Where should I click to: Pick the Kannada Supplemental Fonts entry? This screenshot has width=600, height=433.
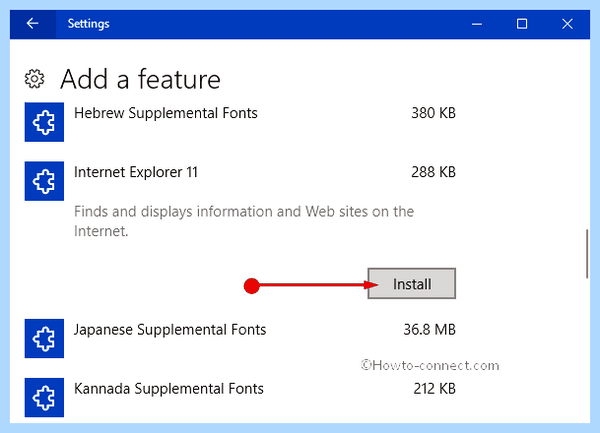click(x=169, y=389)
